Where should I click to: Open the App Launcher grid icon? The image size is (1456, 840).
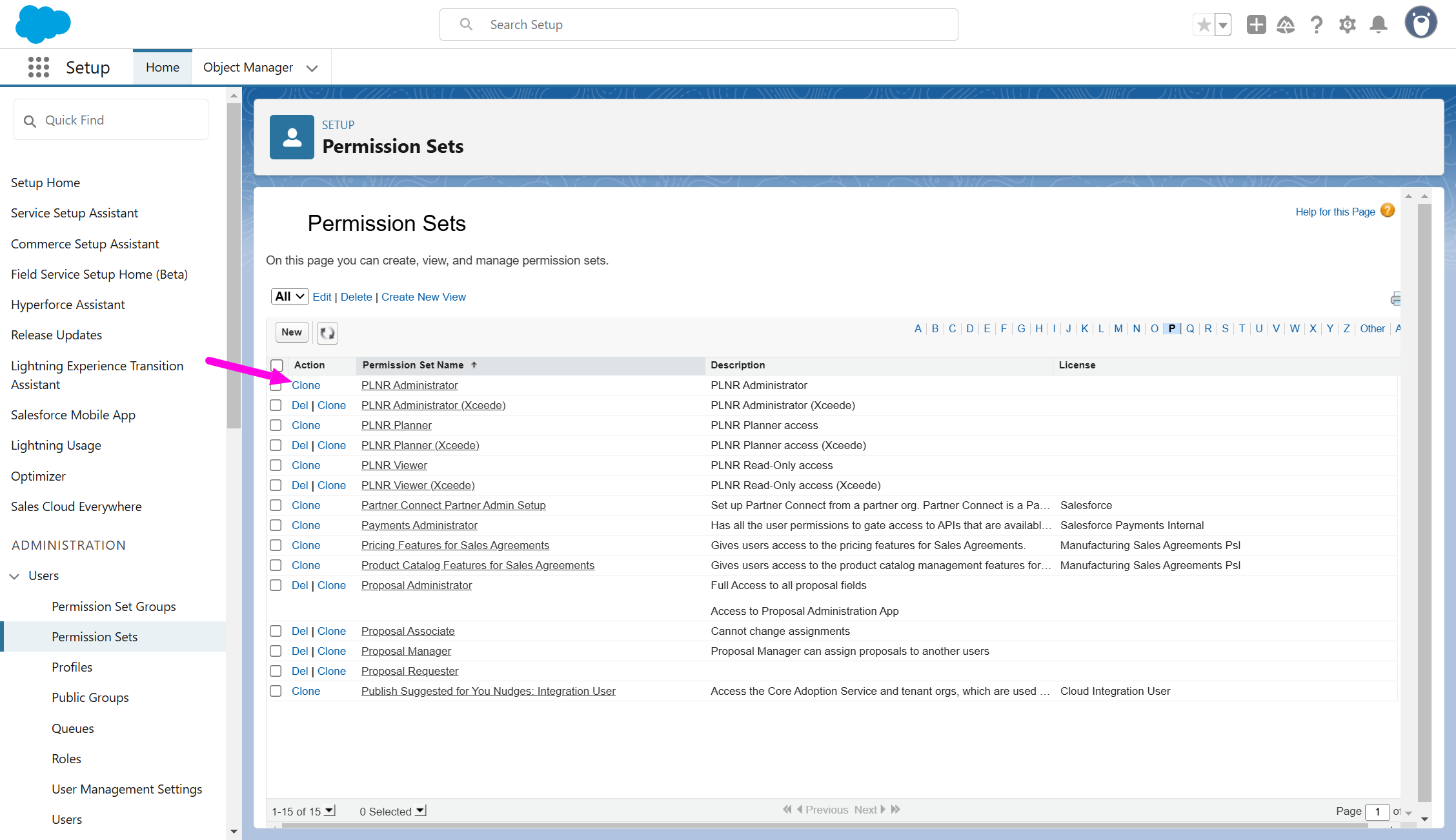point(39,67)
